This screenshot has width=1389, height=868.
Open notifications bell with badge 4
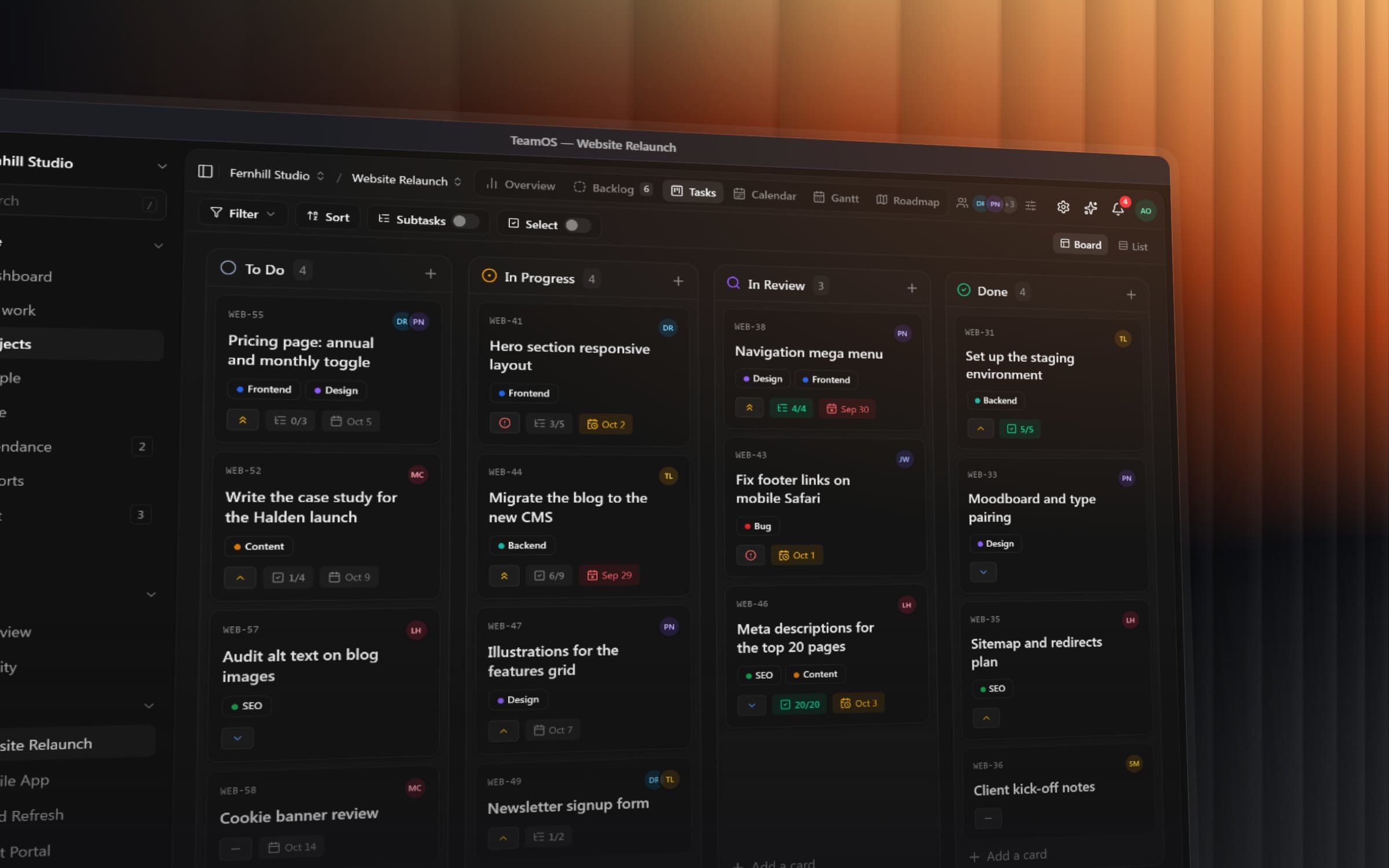click(1118, 209)
